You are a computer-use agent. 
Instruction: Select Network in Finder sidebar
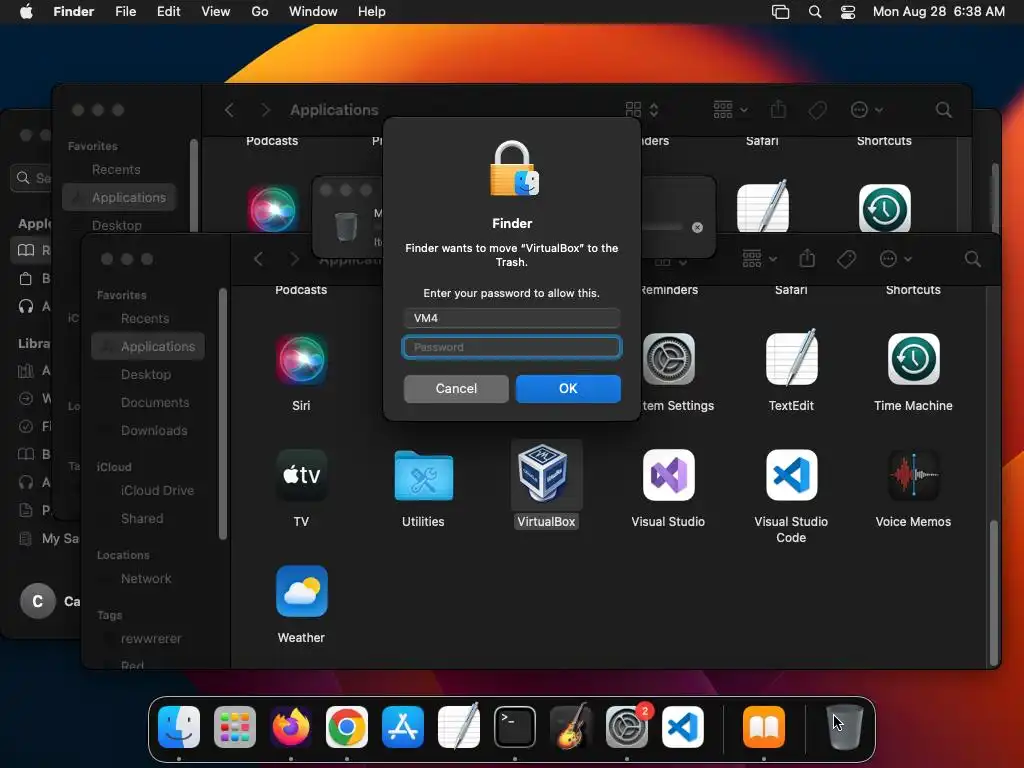pos(148,579)
